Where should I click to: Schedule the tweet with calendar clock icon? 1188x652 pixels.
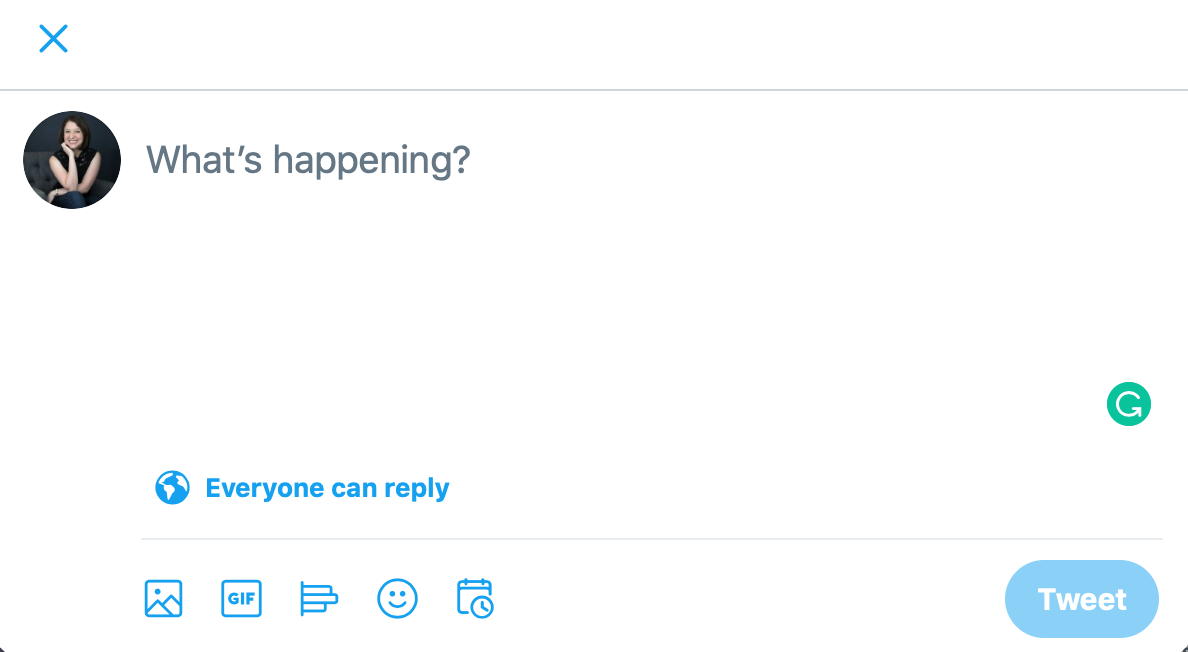click(475, 598)
